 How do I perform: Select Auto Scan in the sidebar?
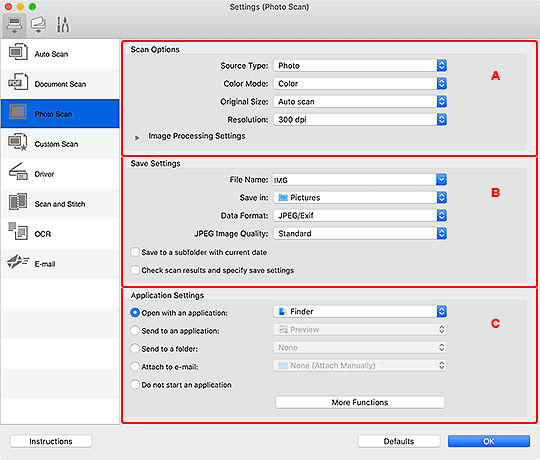(x=60, y=54)
